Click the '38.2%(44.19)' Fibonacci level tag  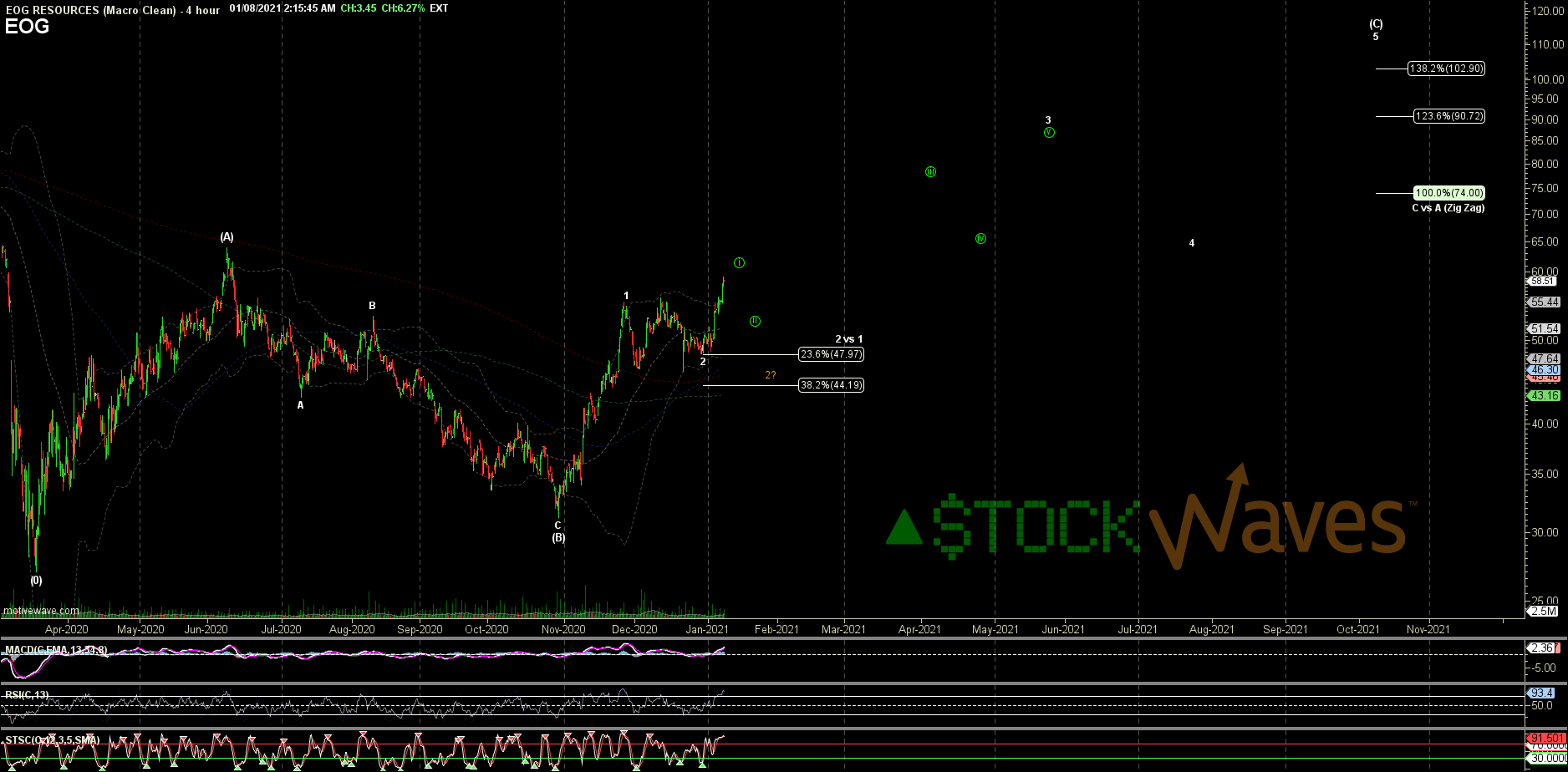pyautogui.click(x=831, y=385)
